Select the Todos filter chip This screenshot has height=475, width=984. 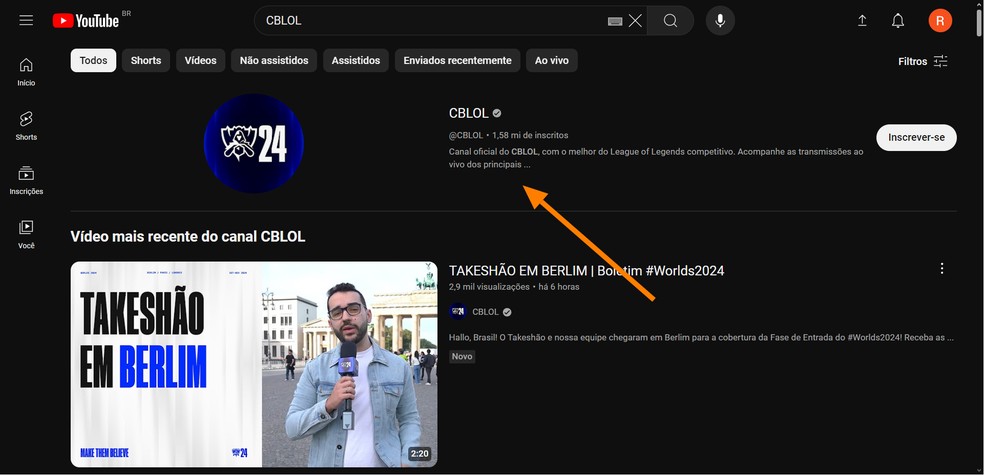[94, 61]
